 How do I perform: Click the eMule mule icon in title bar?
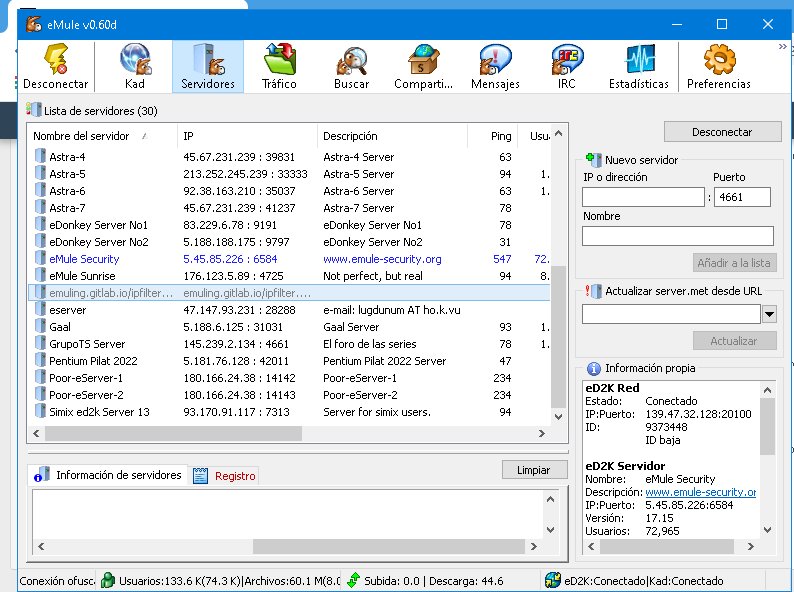(33, 24)
